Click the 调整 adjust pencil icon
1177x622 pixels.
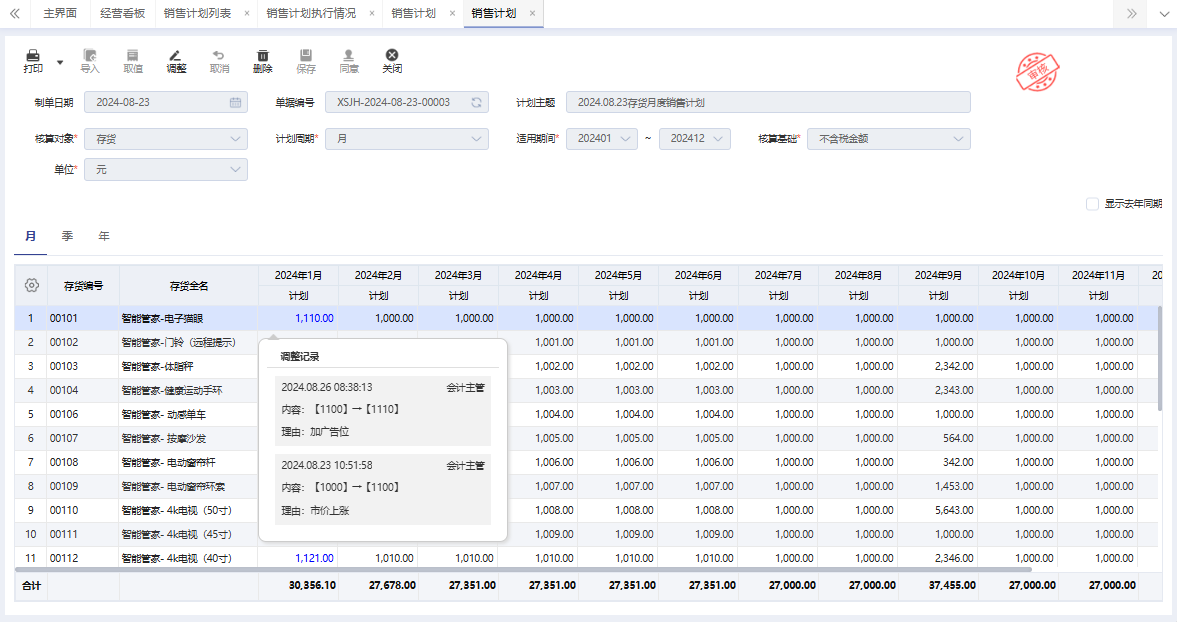tap(176, 57)
